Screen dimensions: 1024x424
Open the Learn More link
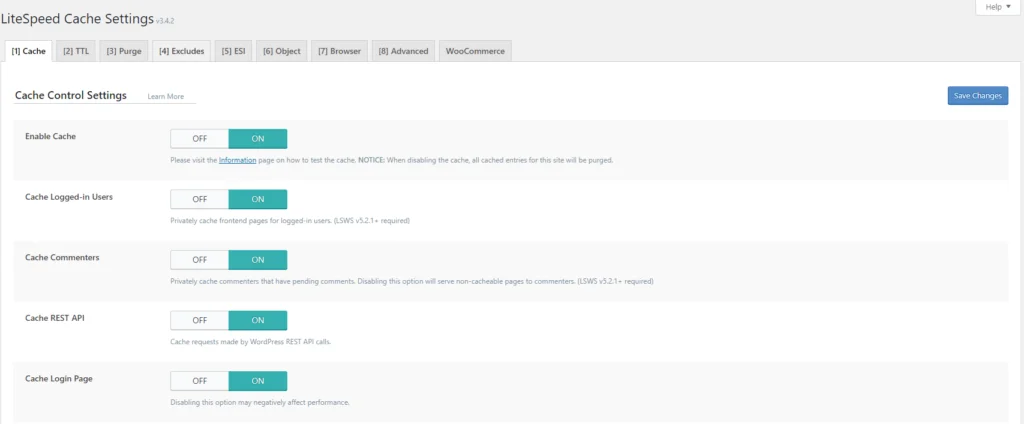click(x=166, y=97)
